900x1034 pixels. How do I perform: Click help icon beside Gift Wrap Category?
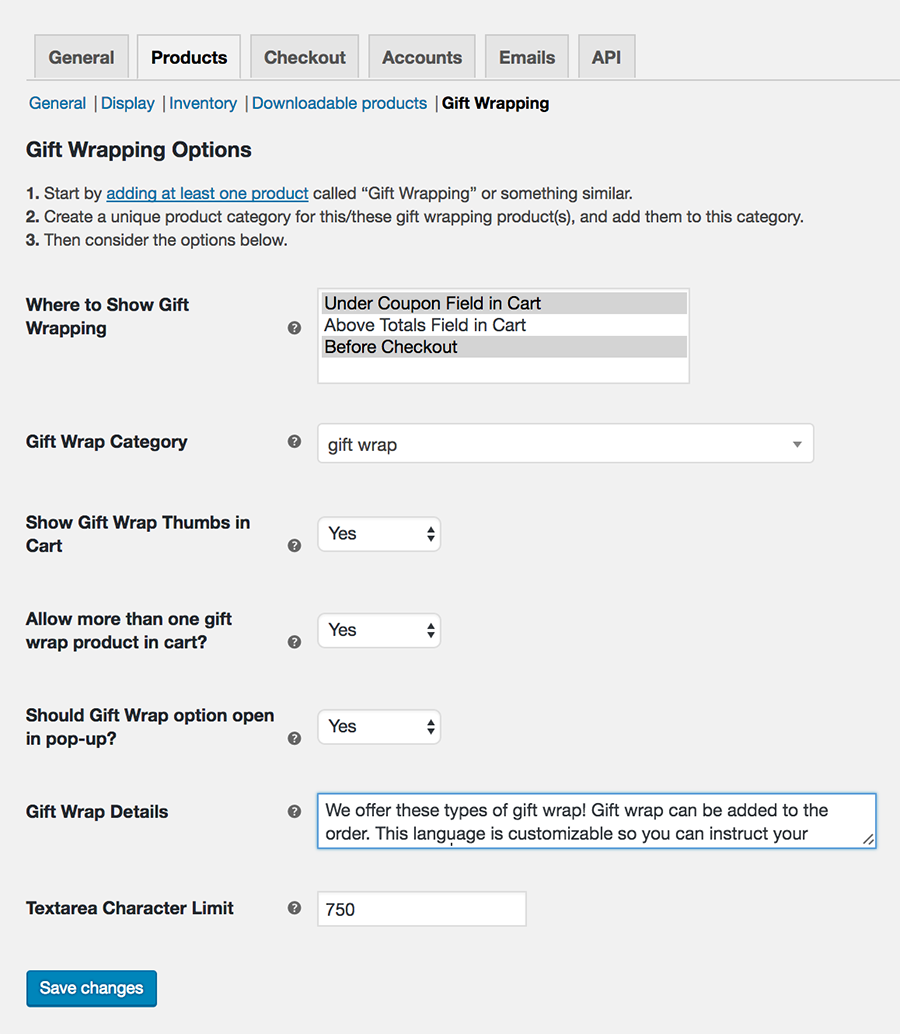pos(294,442)
